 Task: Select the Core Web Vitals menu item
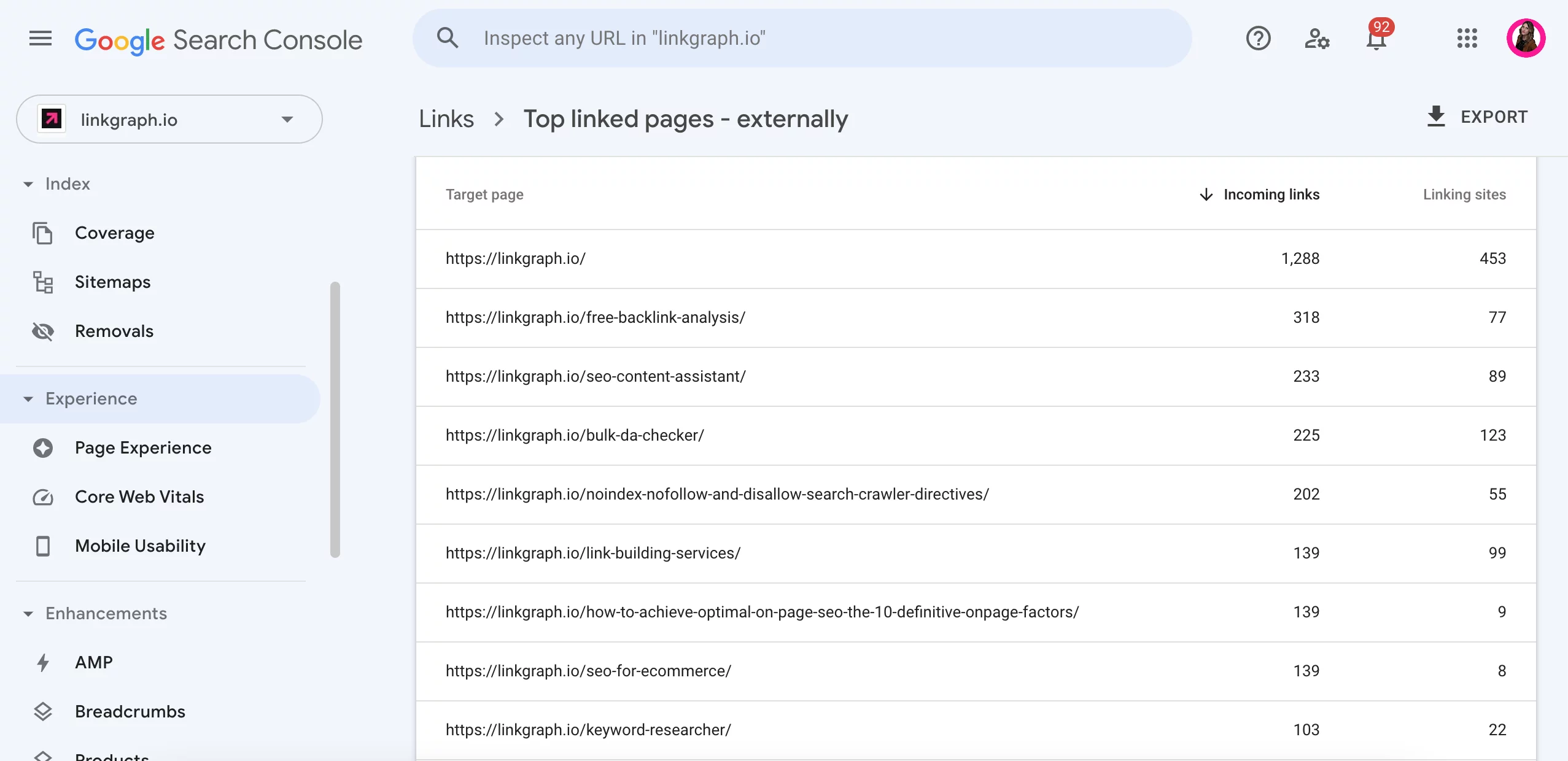(x=139, y=496)
